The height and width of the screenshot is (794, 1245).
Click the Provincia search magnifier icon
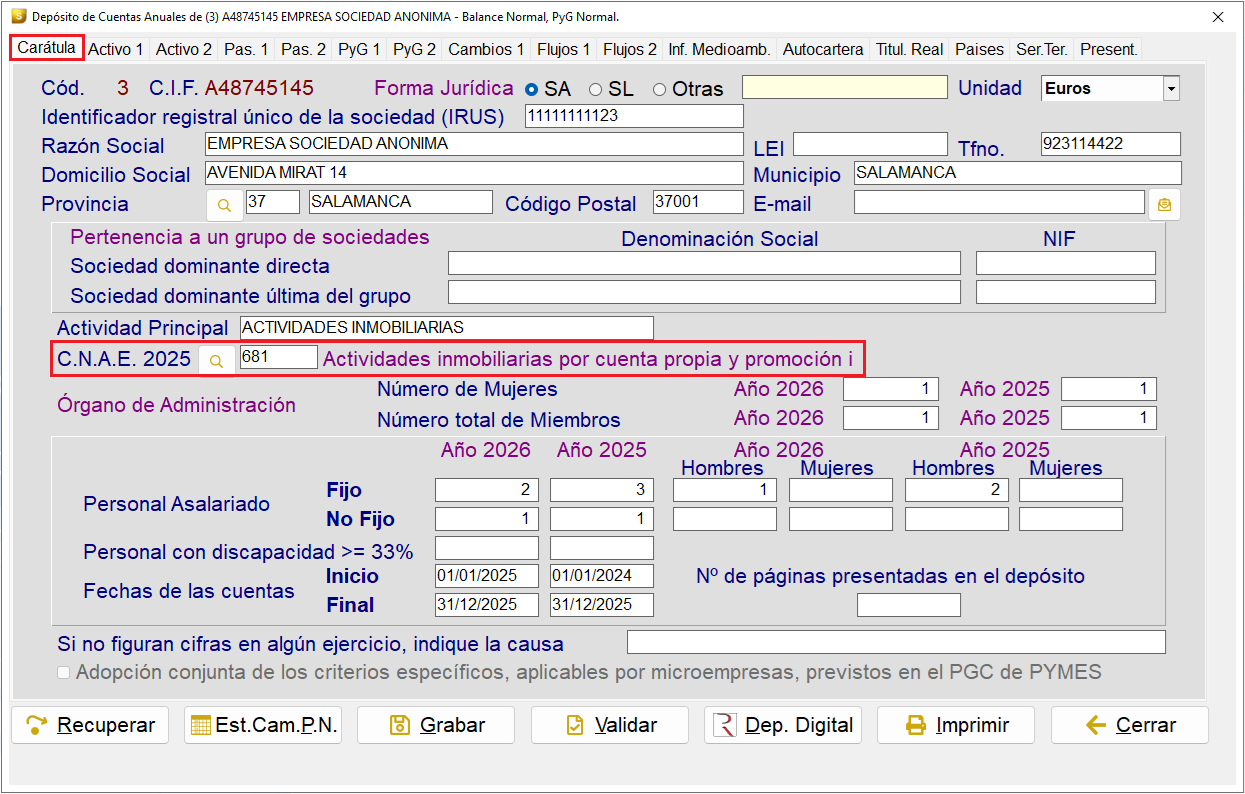pyautogui.click(x=224, y=205)
